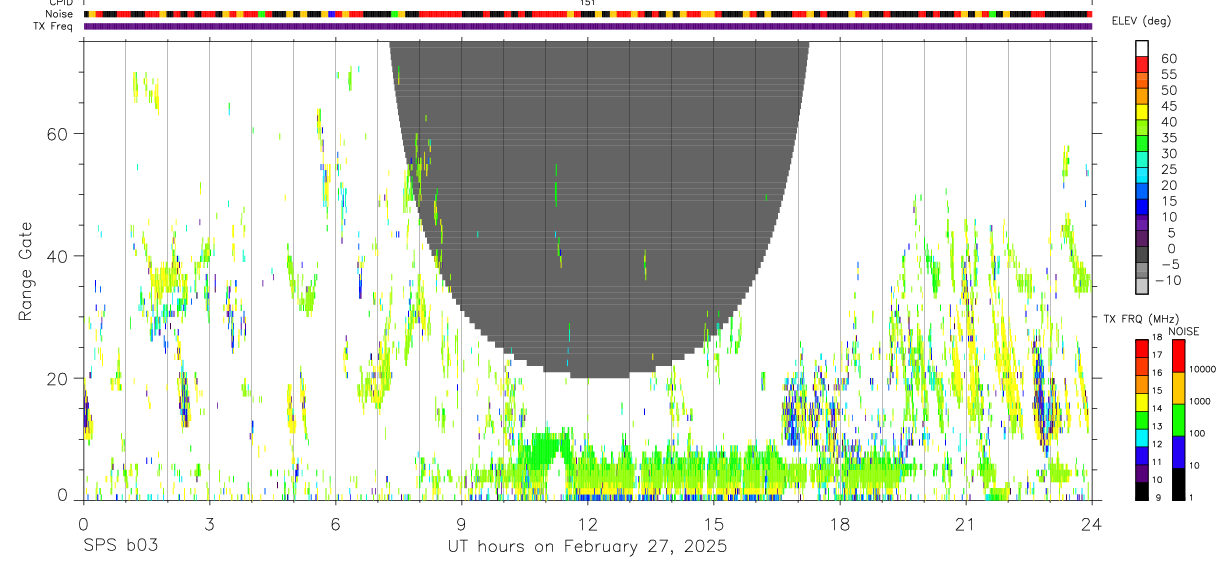
Task: Click the "TX Freq" row label at top left
Action: pyautogui.click(x=53, y=26)
